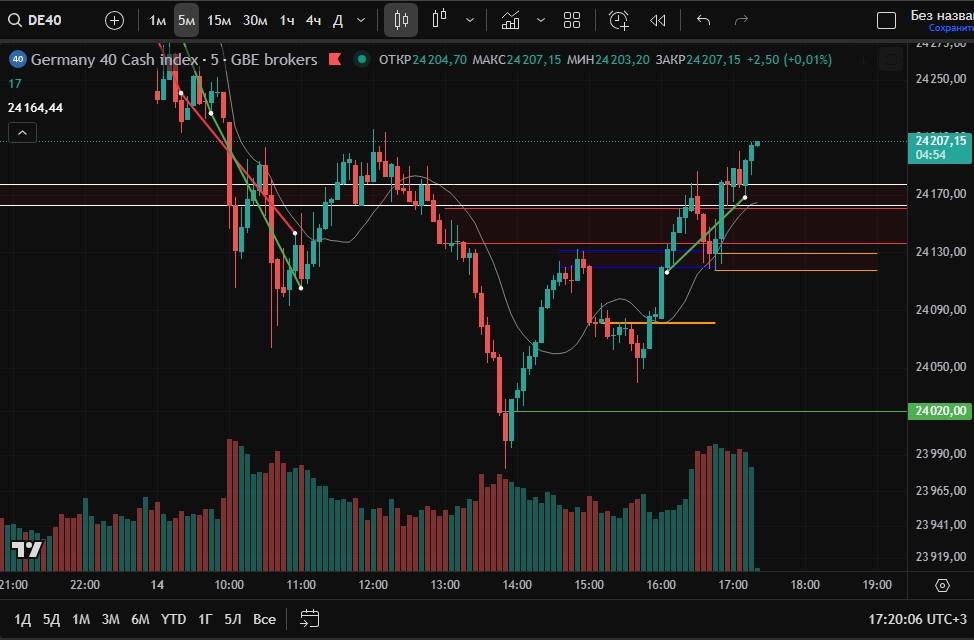The width and height of the screenshot is (974, 640).
Task: Select the 5Д date range button
Action: 51,619
